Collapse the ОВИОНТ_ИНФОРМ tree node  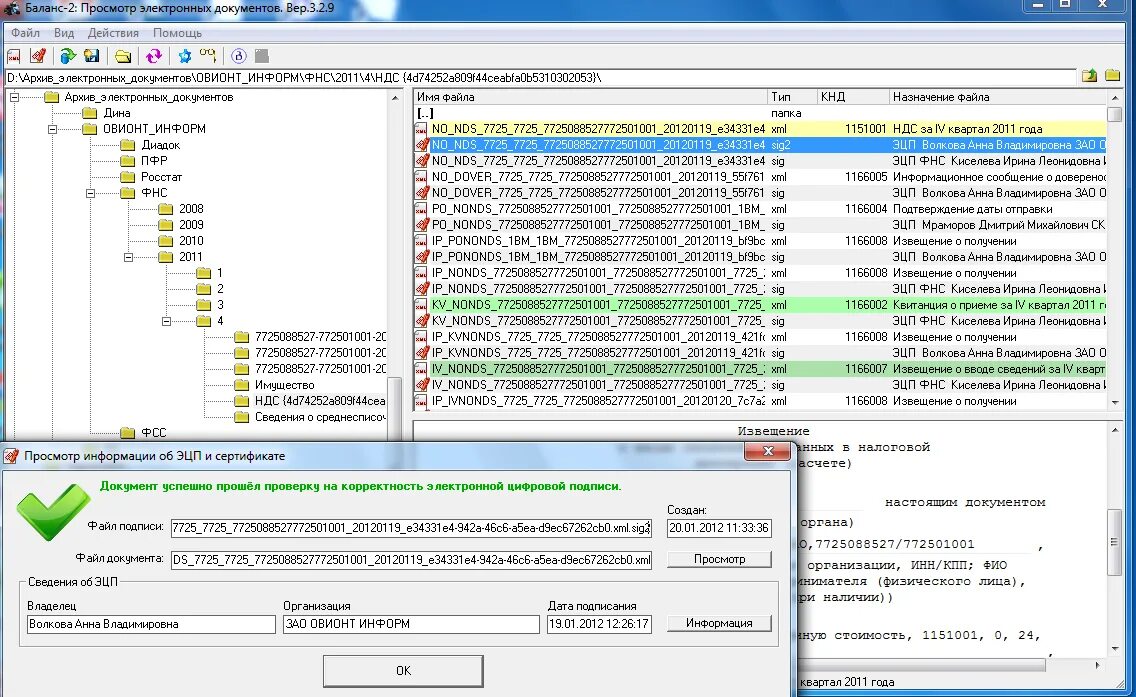tap(52, 129)
